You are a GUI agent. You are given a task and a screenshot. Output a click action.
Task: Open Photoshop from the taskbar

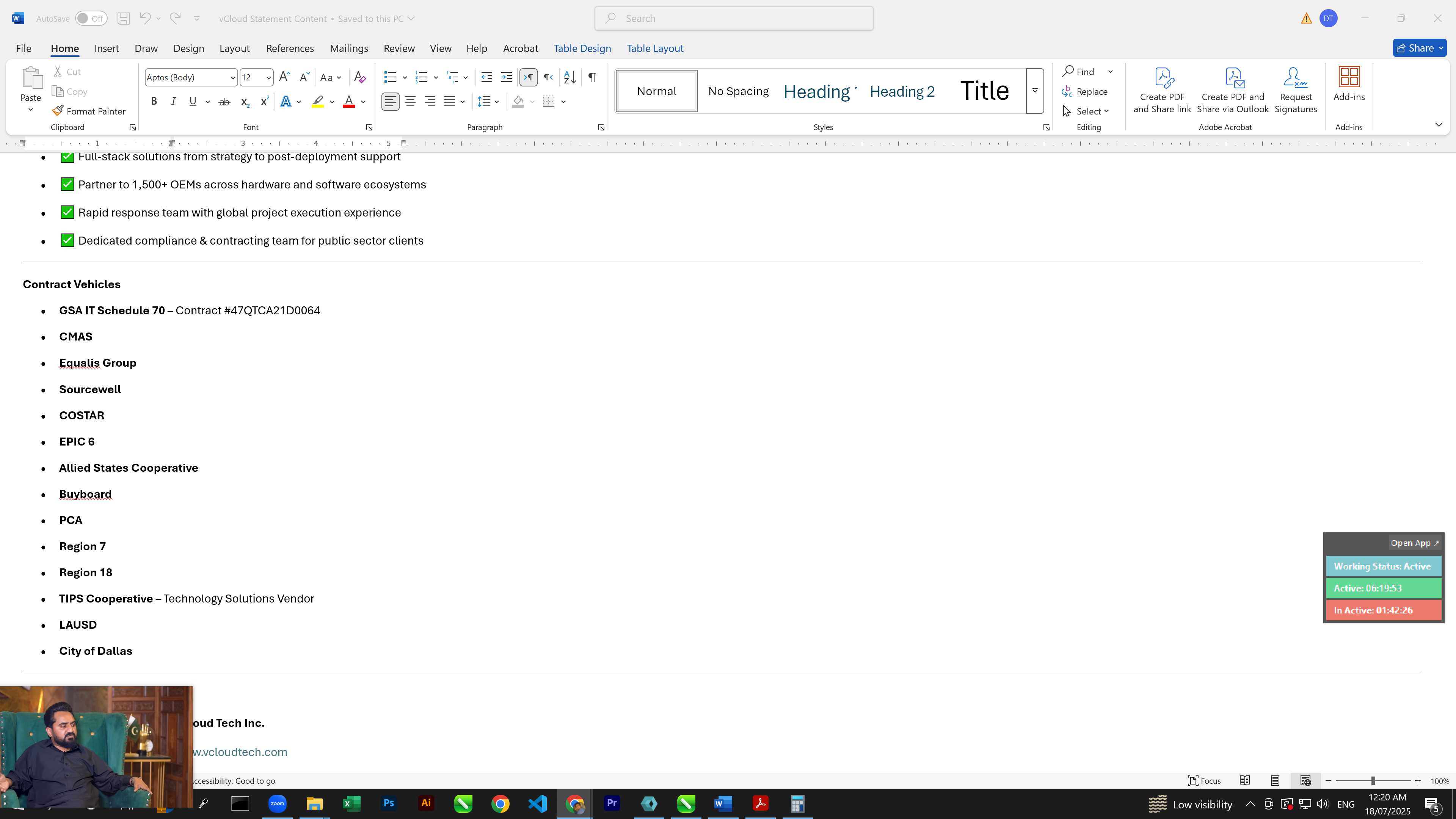click(x=388, y=804)
